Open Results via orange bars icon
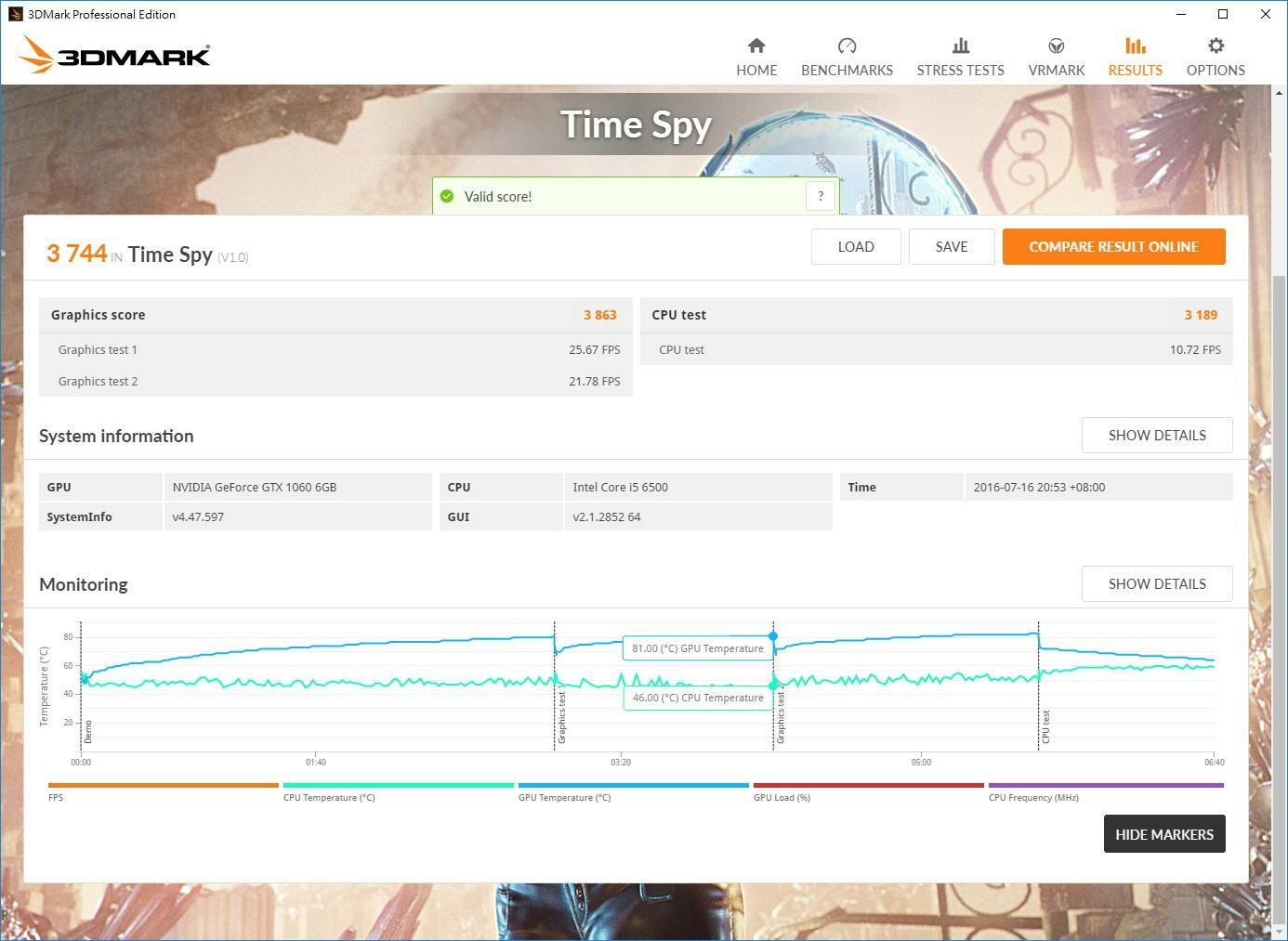Image resolution: width=1288 pixels, height=941 pixels. 1135,46
